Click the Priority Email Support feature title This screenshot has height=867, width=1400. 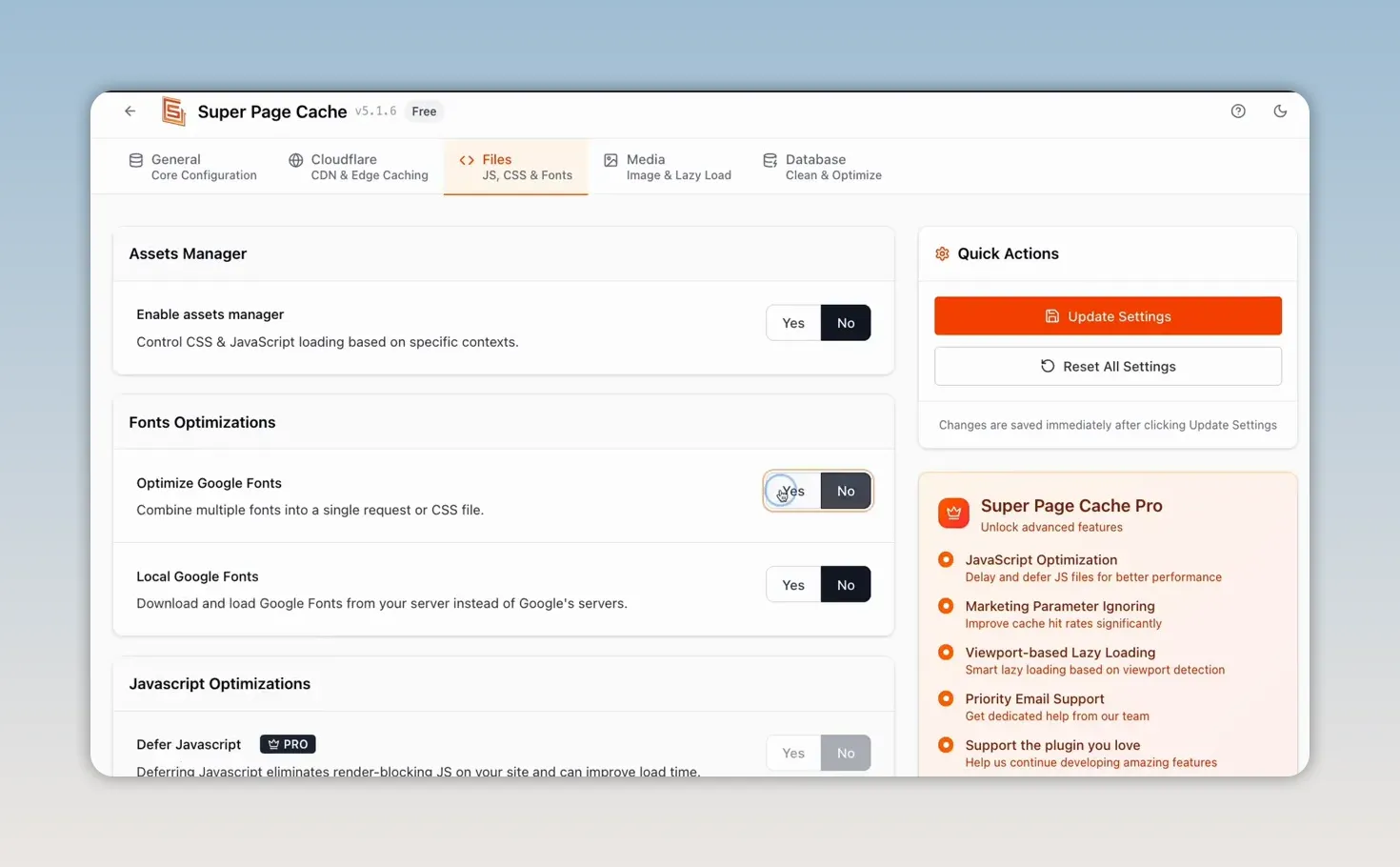pyautogui.click(x=1034, y=699)
